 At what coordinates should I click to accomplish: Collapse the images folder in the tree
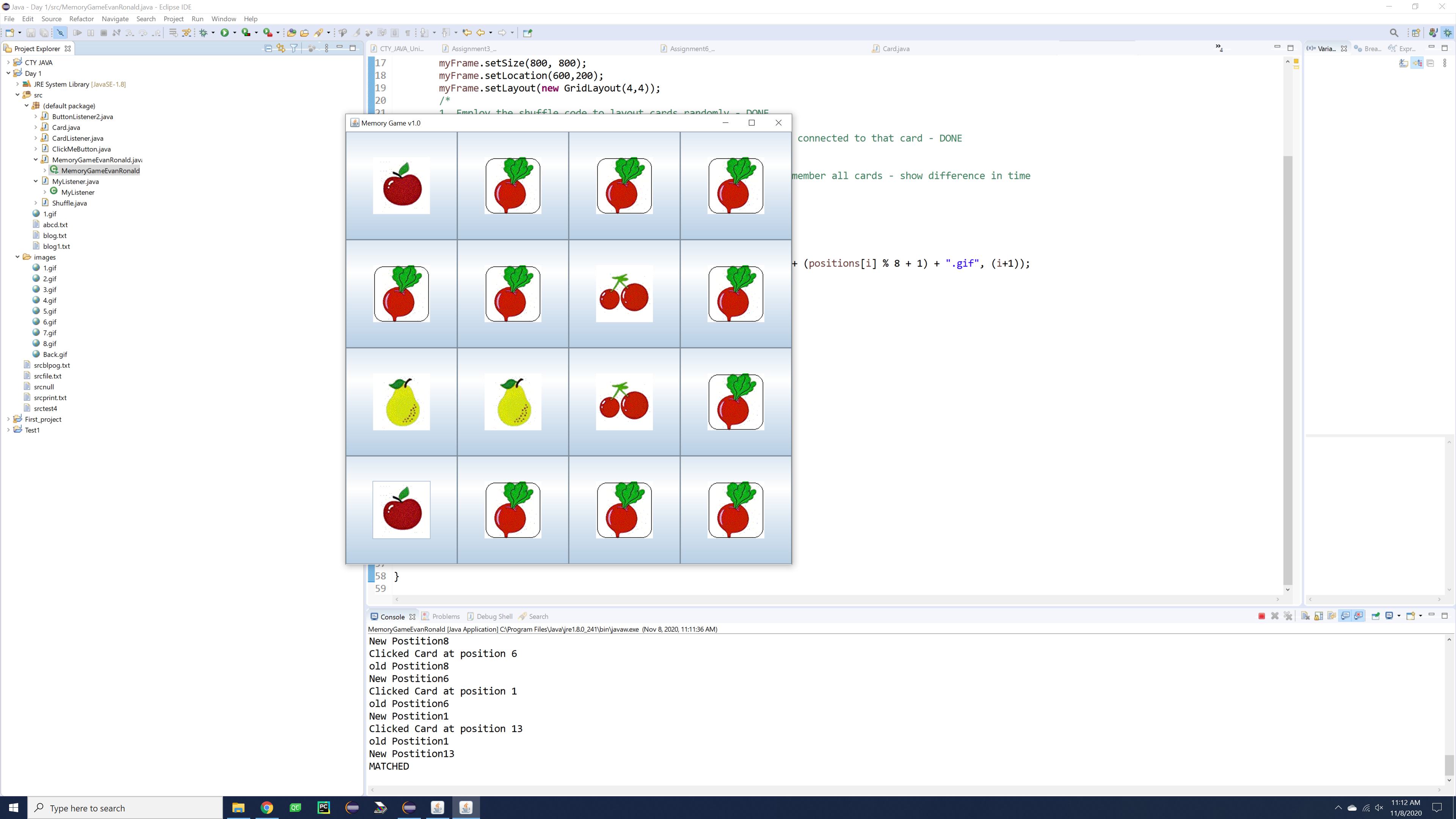click(17, 257)
